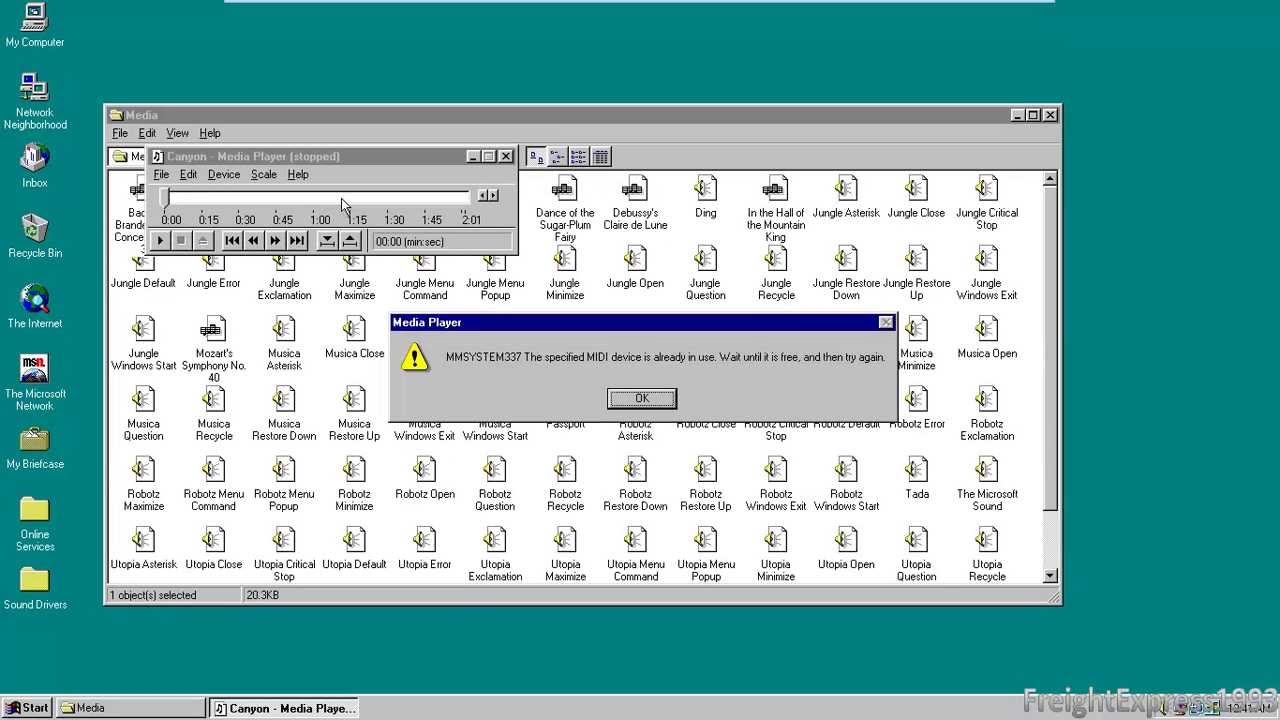Select the Jungle Critical Stop sound file
Viewport: 1280px width, 720px height.
(x=987, y=202)
